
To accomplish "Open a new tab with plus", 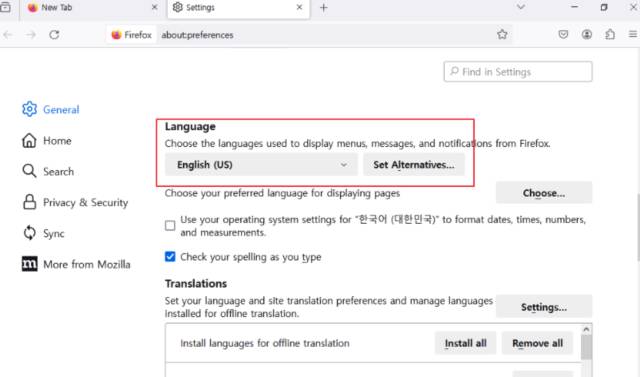I will (324, 7).
